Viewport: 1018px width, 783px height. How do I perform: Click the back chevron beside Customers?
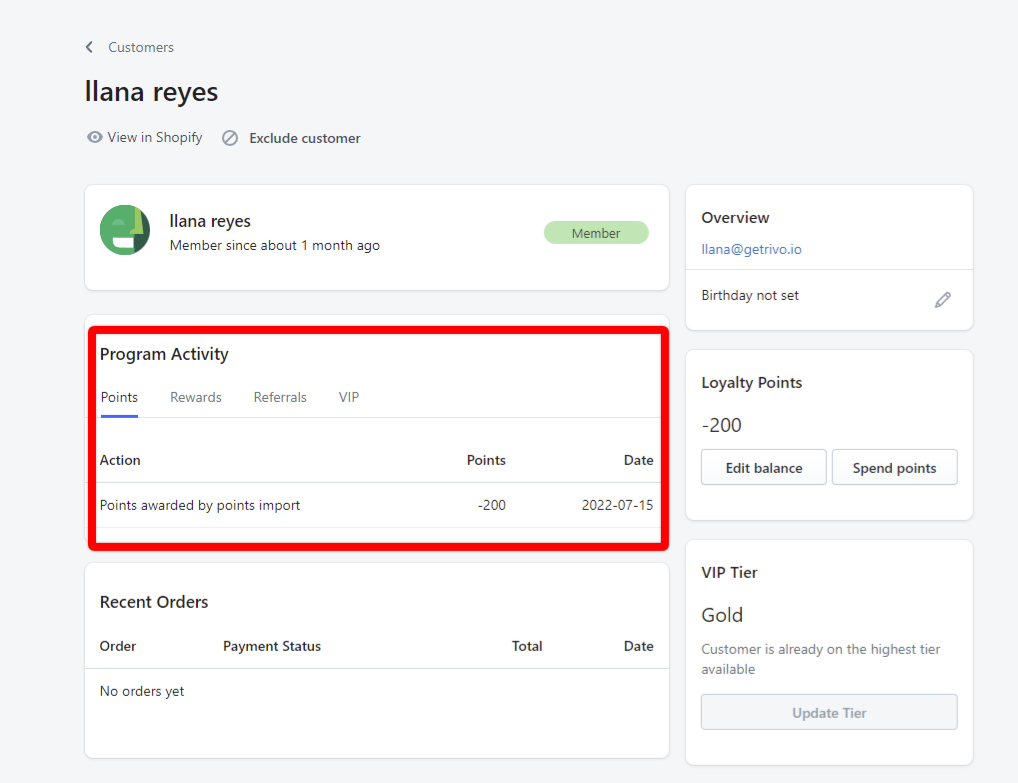tap(89, 47)
